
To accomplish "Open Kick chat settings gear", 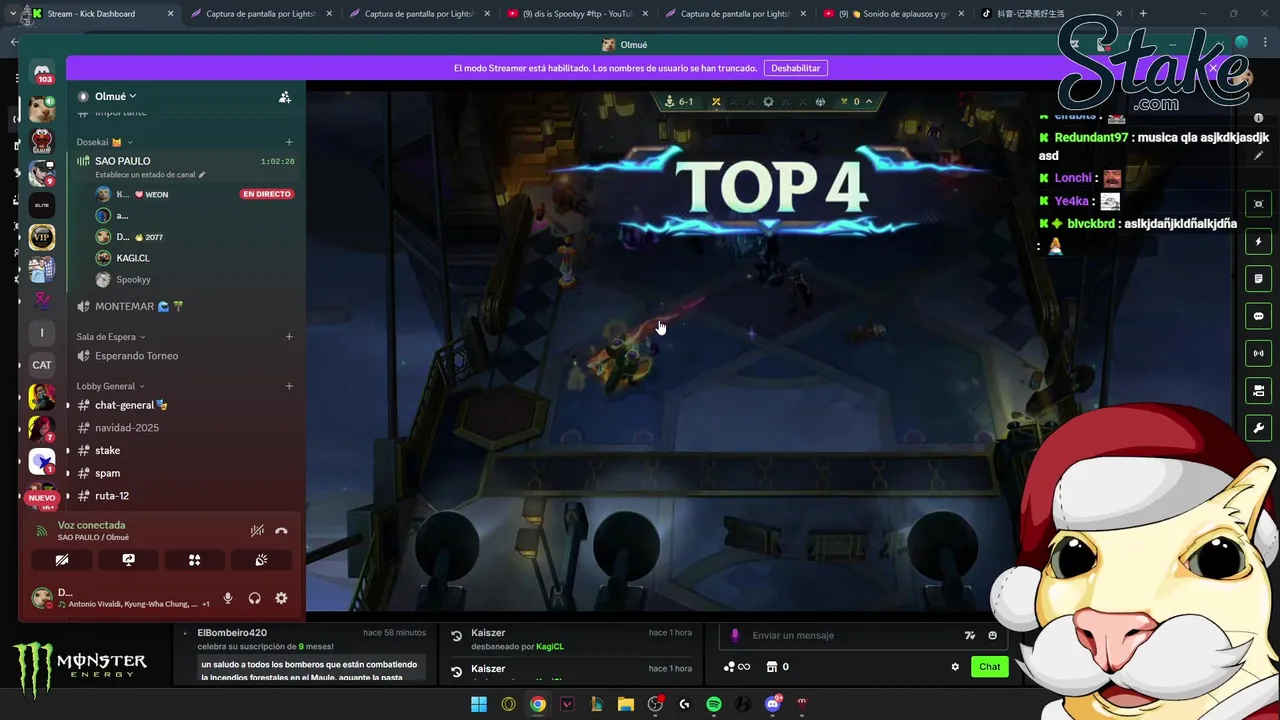I will pos(955,667).
